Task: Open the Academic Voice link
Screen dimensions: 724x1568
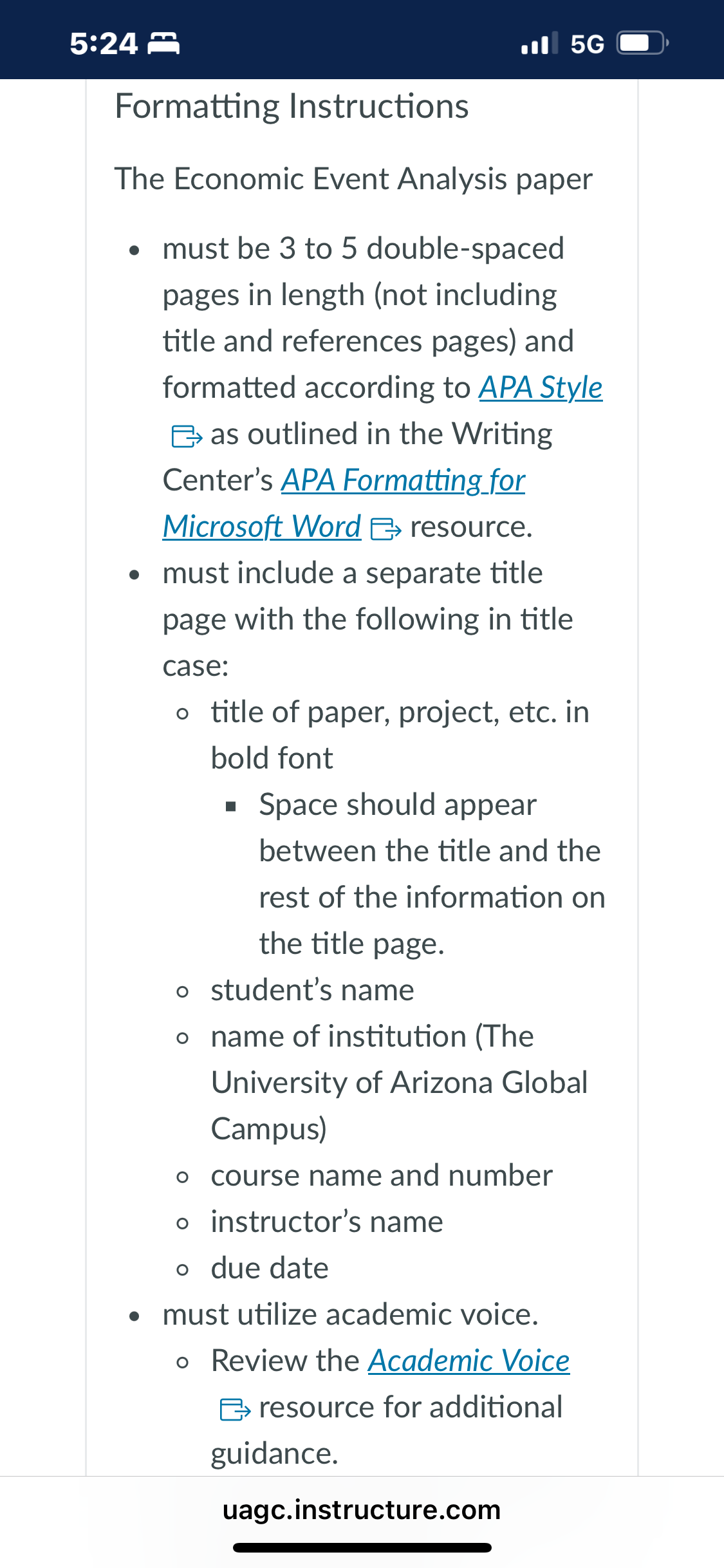Action: pos(469,1361)
